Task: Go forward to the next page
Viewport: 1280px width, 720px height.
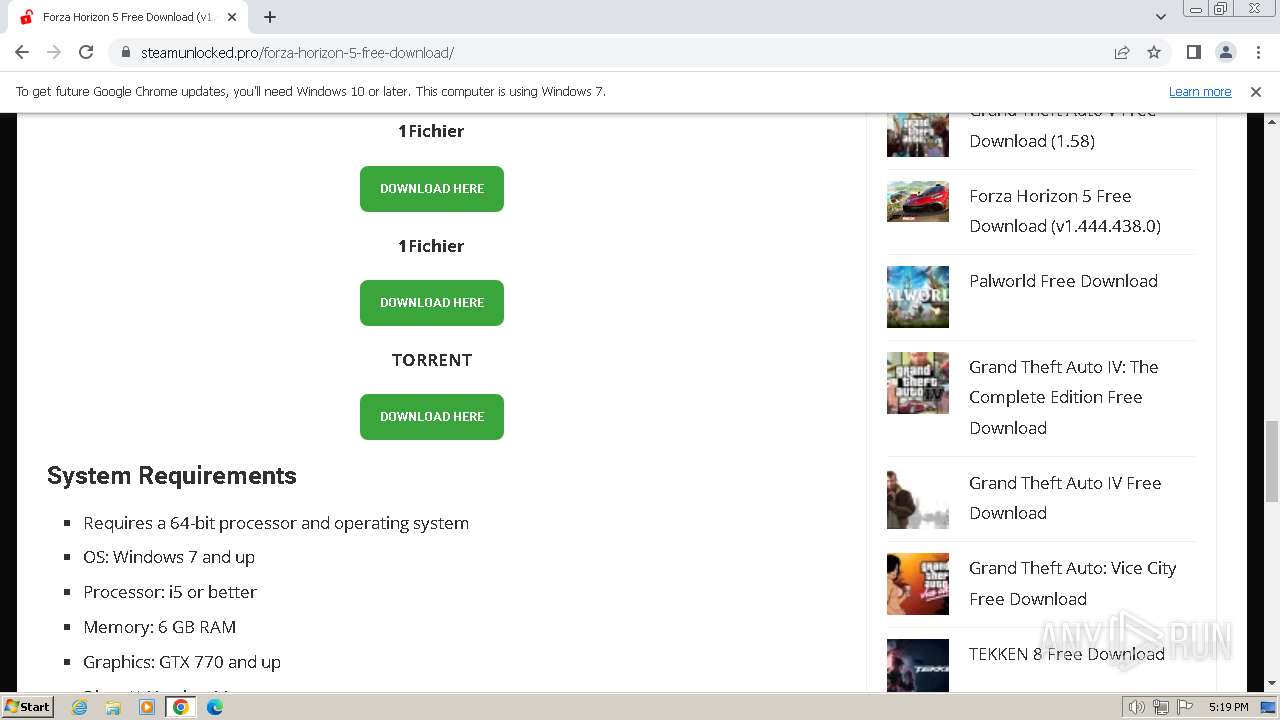Action: coord(54,53)
